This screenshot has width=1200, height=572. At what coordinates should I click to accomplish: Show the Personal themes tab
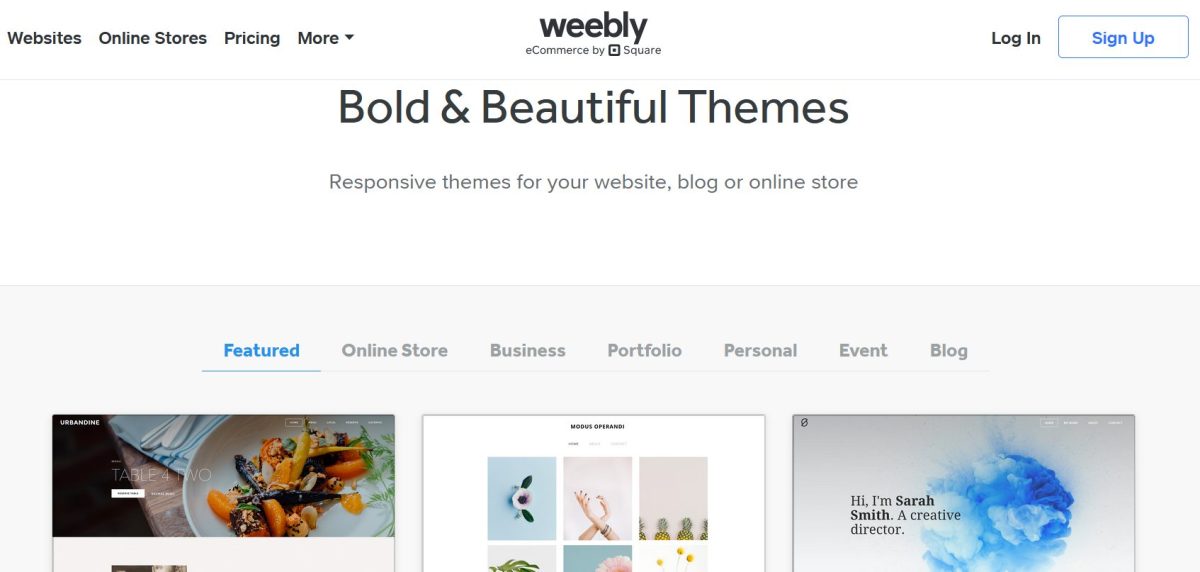coord(760,350)
